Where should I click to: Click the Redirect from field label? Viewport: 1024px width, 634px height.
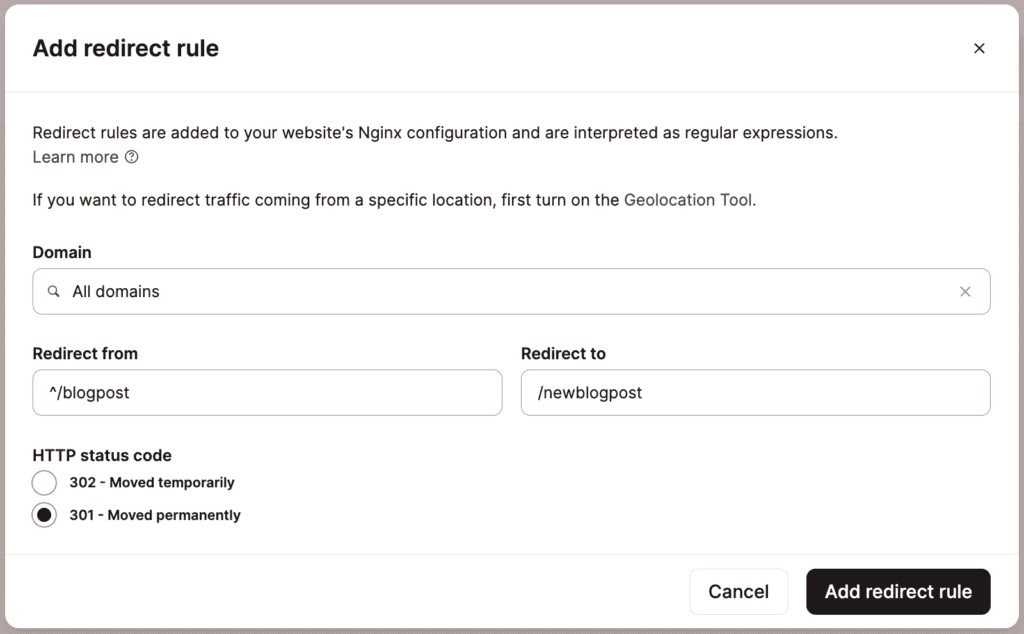pos(85,353)
